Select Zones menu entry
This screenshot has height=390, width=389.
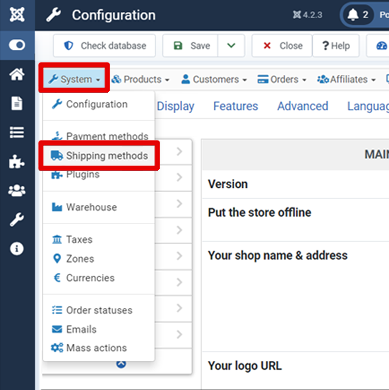click(x=99, y=259)
